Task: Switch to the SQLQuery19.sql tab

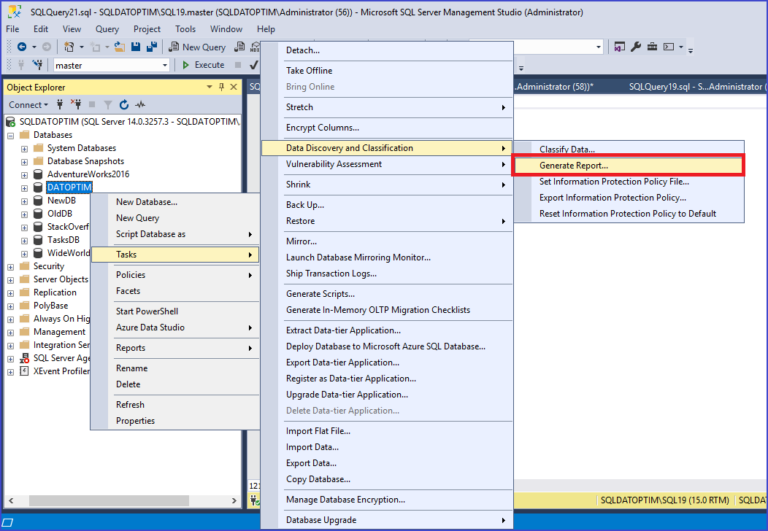Action: [695, 87]
